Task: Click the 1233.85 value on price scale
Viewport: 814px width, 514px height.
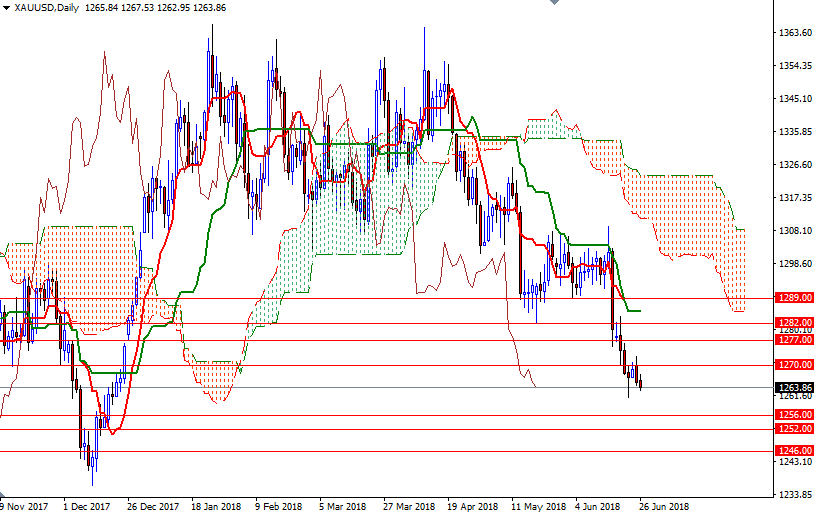Action: [x=792, y=495]
